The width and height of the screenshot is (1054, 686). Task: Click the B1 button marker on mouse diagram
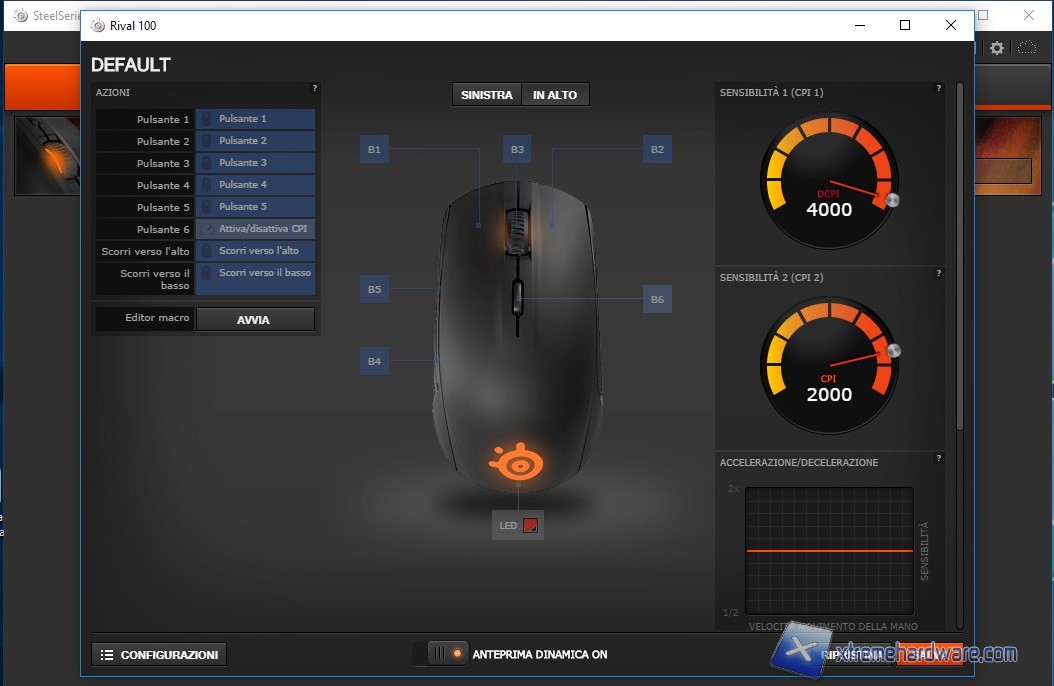(x=374, y=150)
